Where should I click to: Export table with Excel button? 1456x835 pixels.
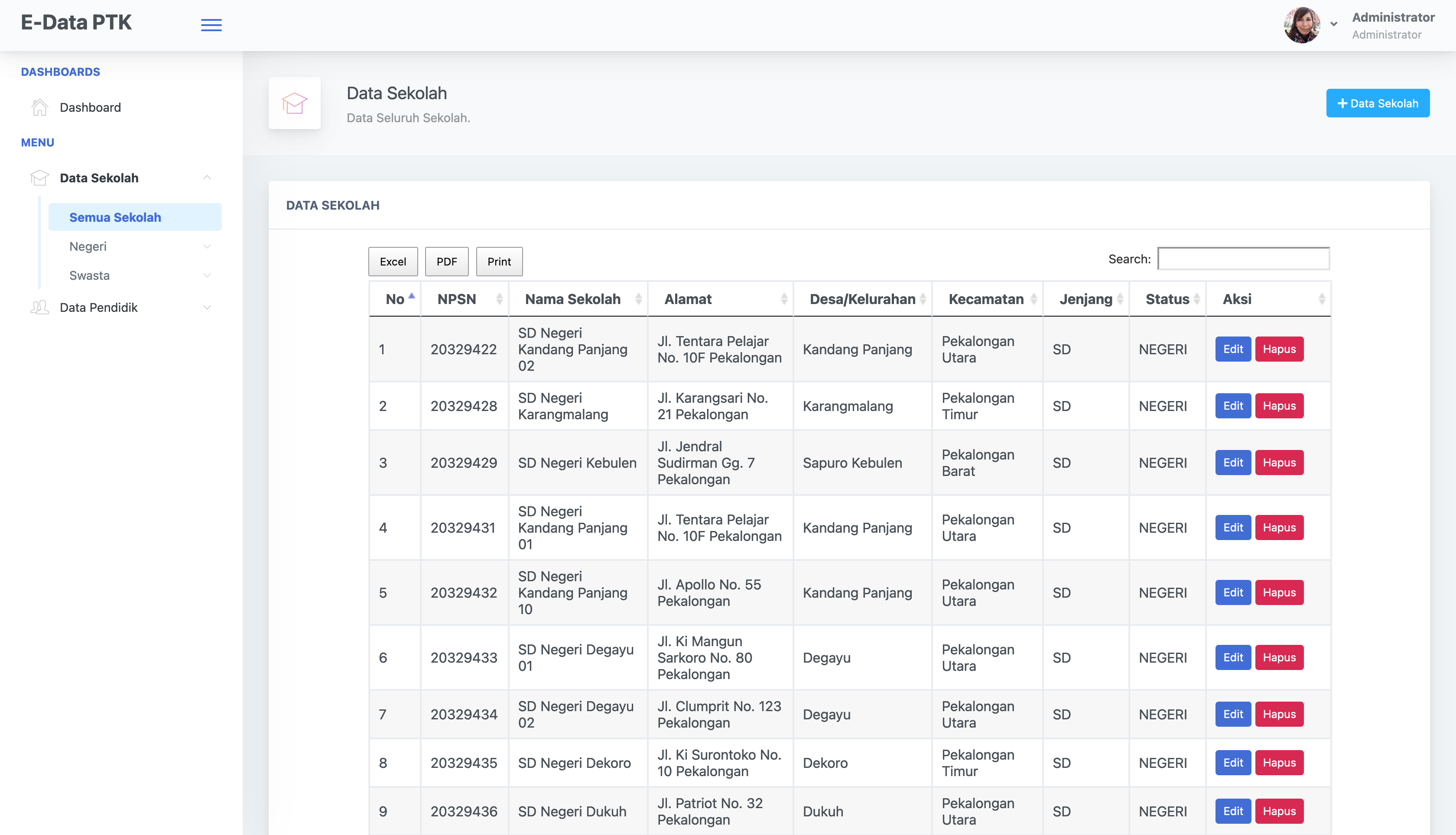tap(393, 262)
